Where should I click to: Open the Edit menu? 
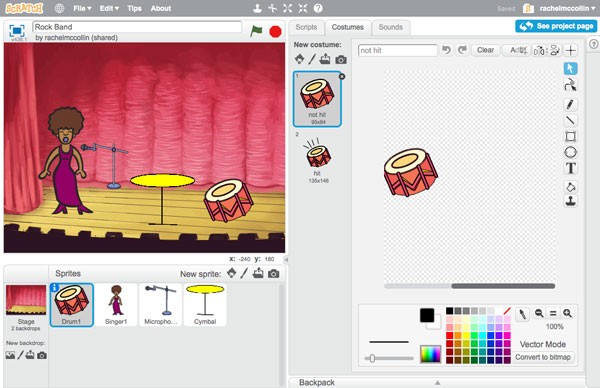tap(109, 8)
